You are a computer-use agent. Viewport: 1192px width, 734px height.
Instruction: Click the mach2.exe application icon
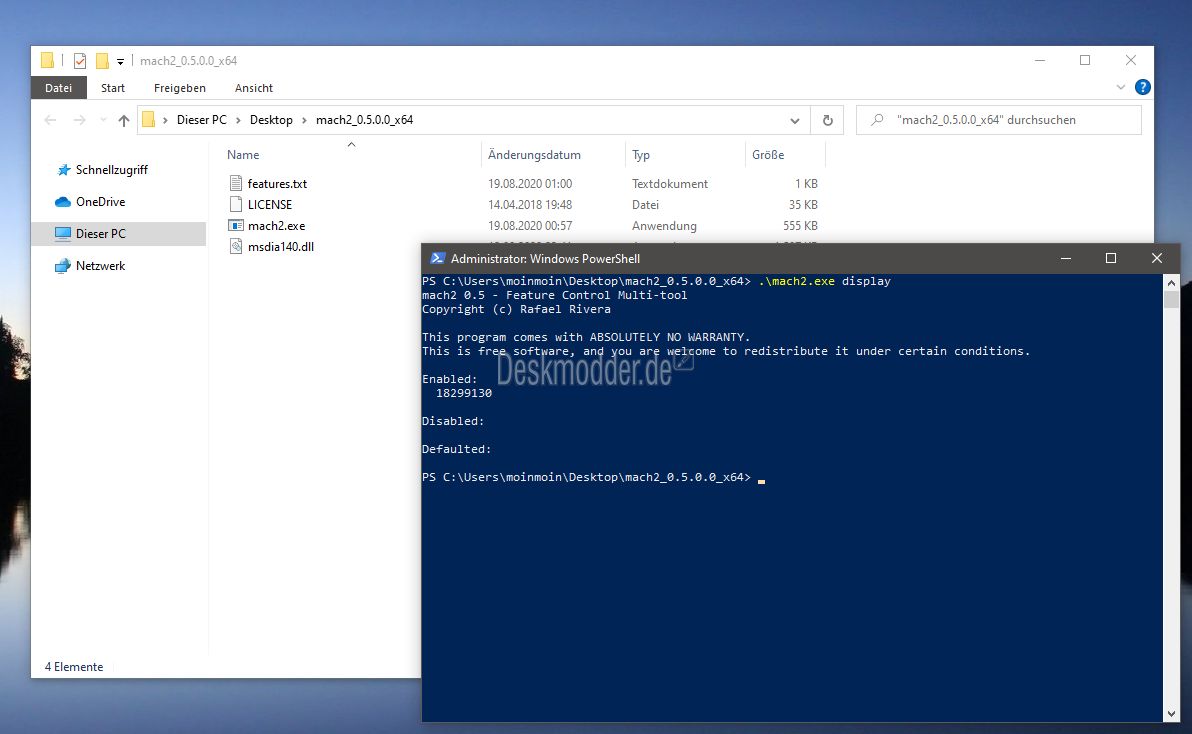236,226
